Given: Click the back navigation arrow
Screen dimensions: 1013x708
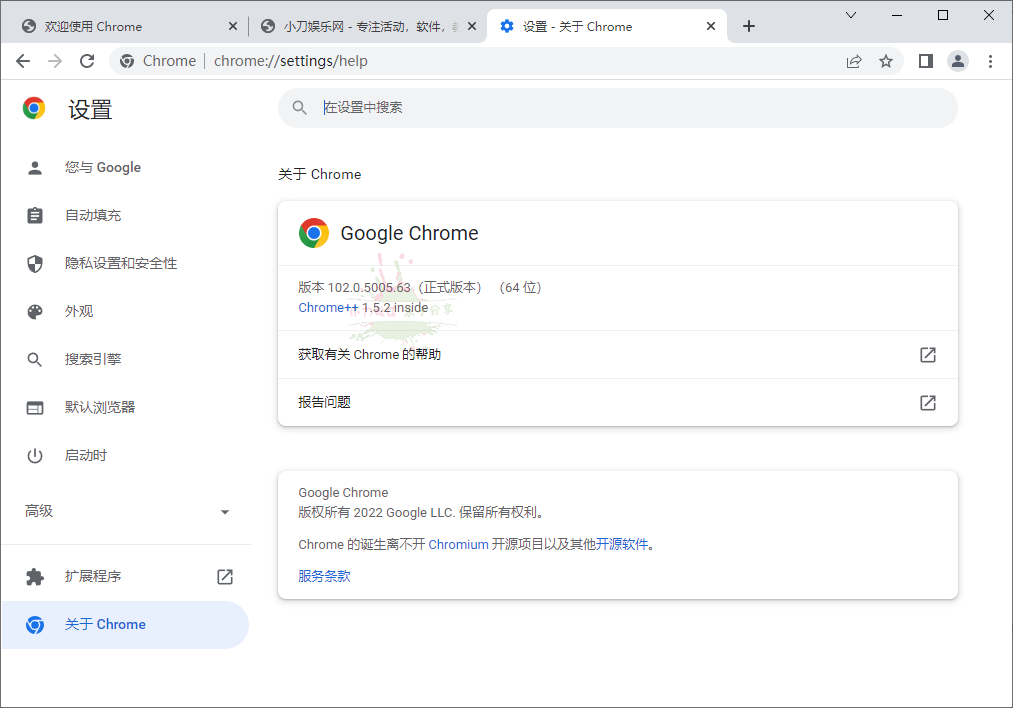Looking at the screenshot, I should 23,60.
